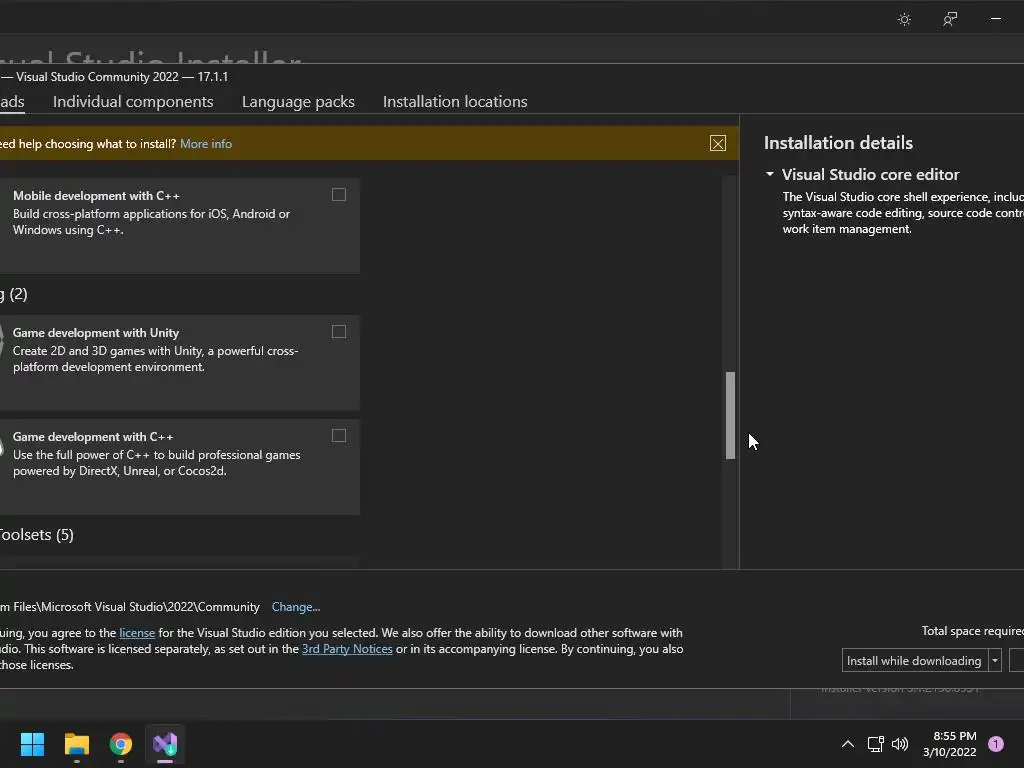This screenshot has width=1024, height=768.
Task: Open Installation locations tab
Action: tap(455, 102)
